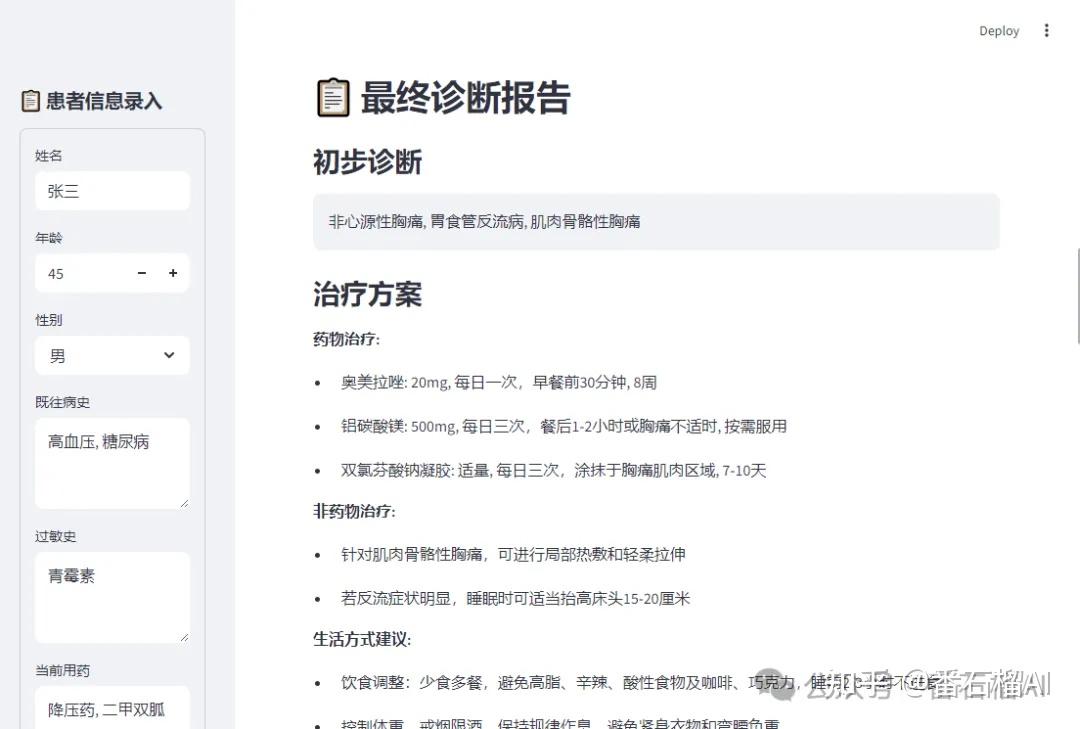This screenshot has width=1080, height=729.
Task: Click the 治疗方案 heading
Action: point(367,294)
